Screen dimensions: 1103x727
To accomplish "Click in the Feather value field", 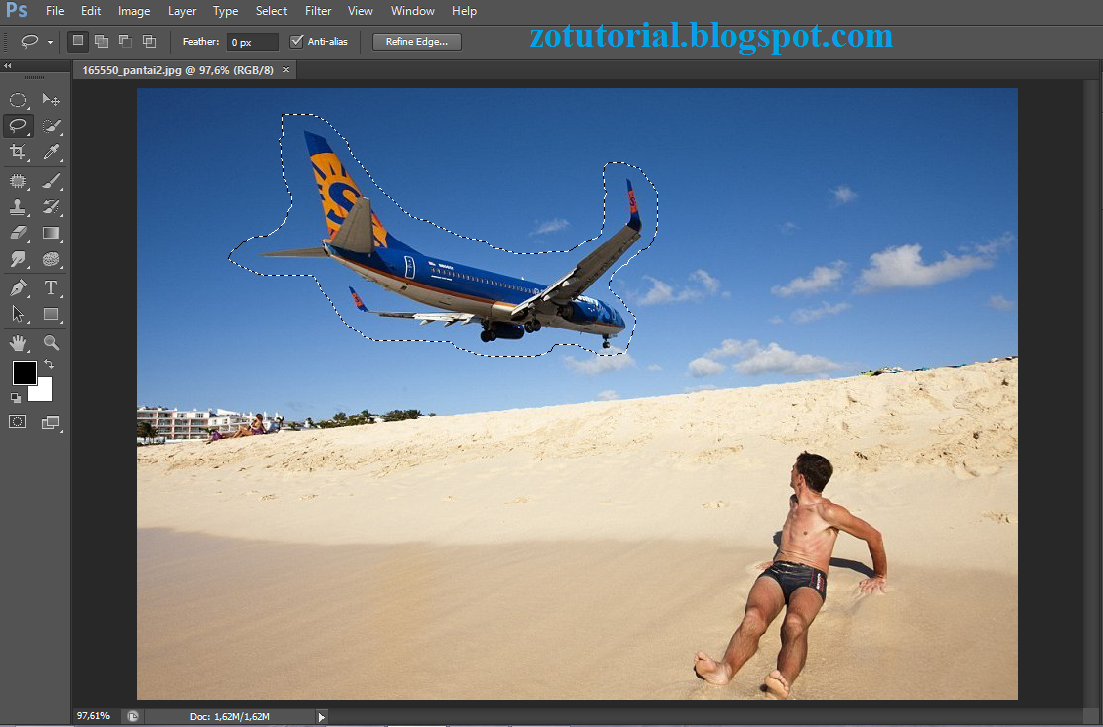I will pyautogui.click(x=253, y=42).
